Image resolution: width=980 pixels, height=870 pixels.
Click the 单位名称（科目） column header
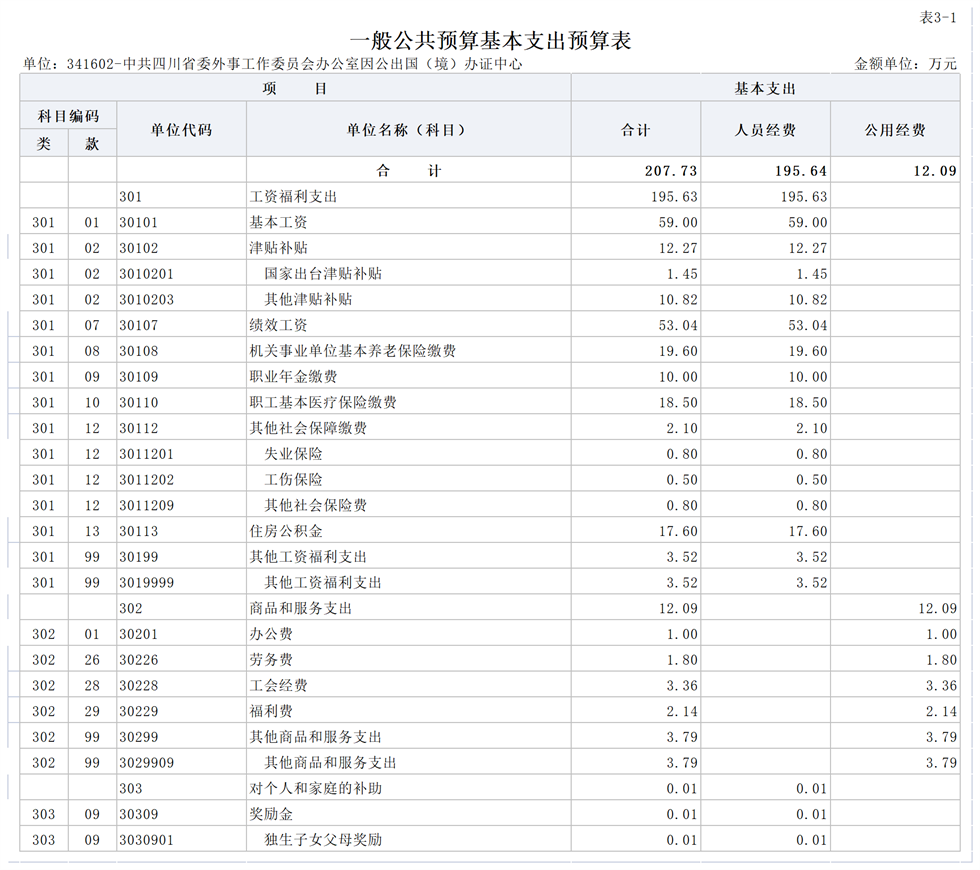pos(408,129)
